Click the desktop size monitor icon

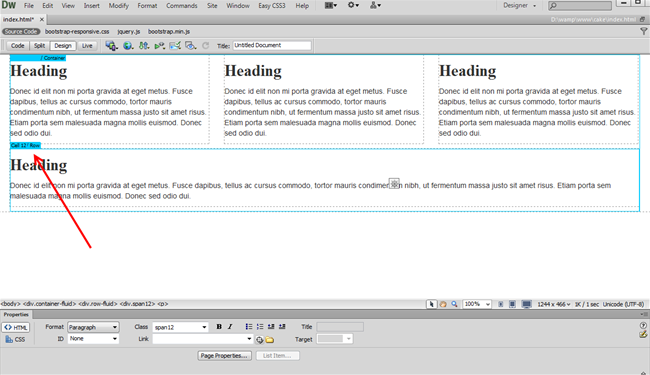click(x=526, y=304)
